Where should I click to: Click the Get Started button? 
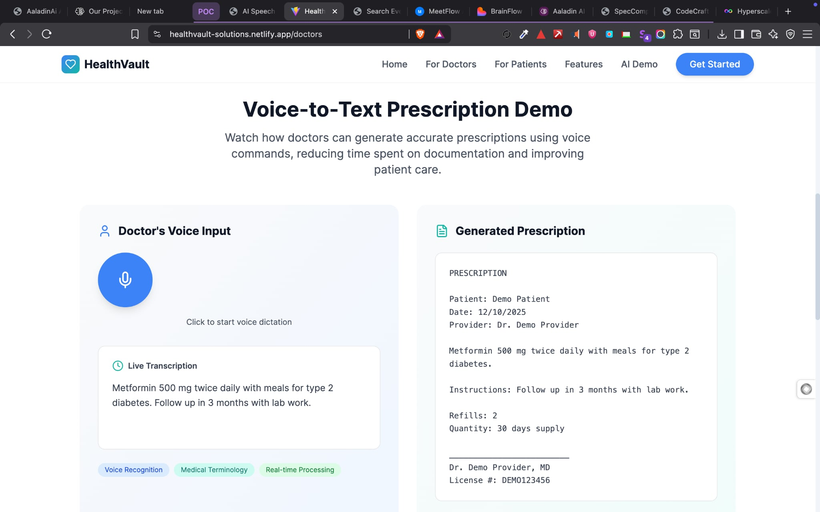tap(714, 64)
